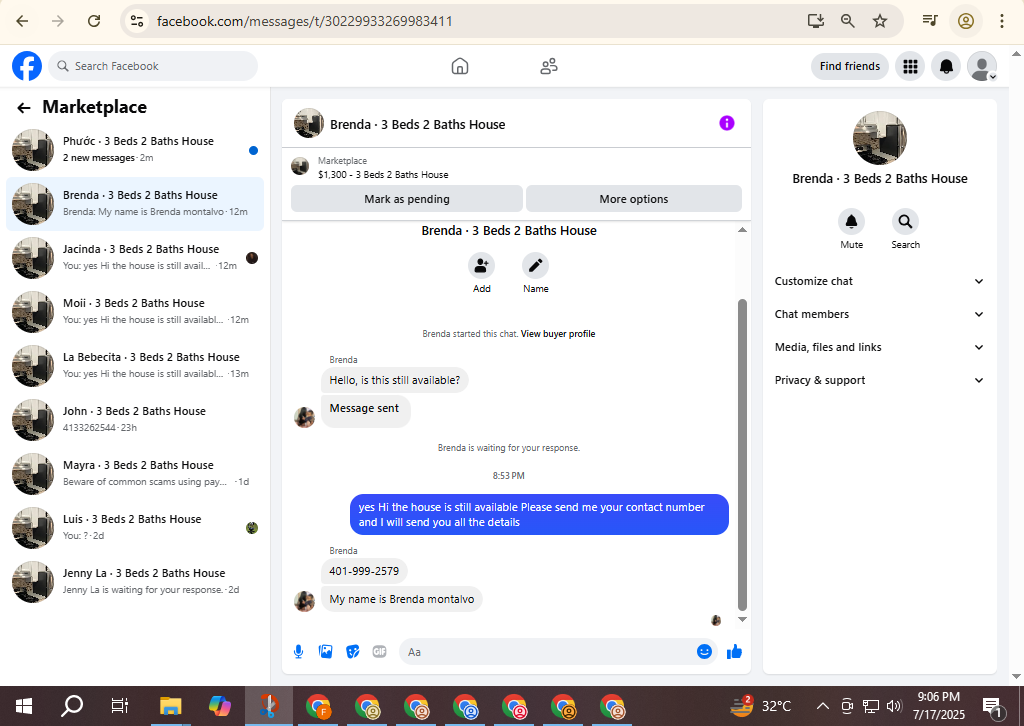Click the Facebook logo icon
The height and width of the screenshot is (726, 1024).
coord(27,66)
